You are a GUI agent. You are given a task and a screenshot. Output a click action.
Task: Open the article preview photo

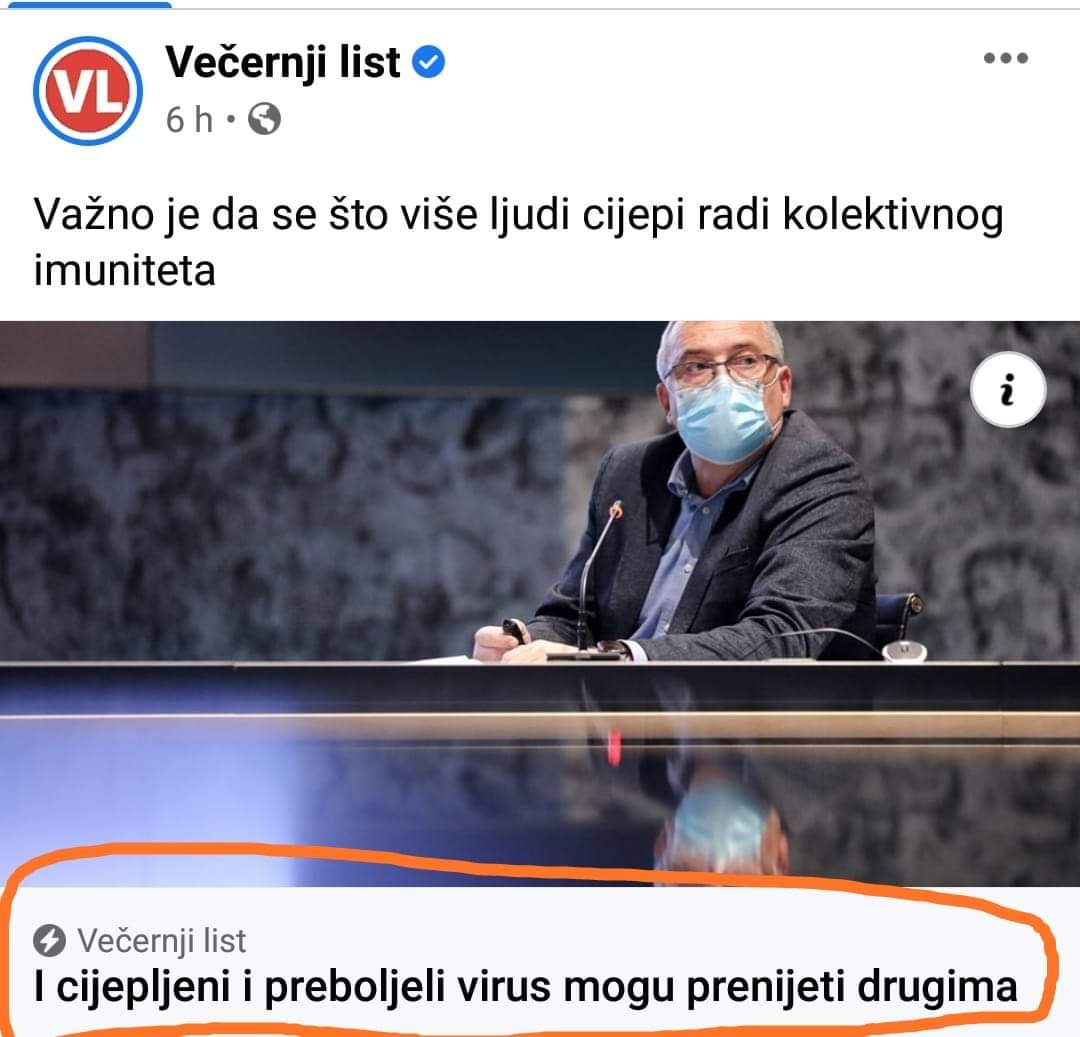click(x=540, y=603)
